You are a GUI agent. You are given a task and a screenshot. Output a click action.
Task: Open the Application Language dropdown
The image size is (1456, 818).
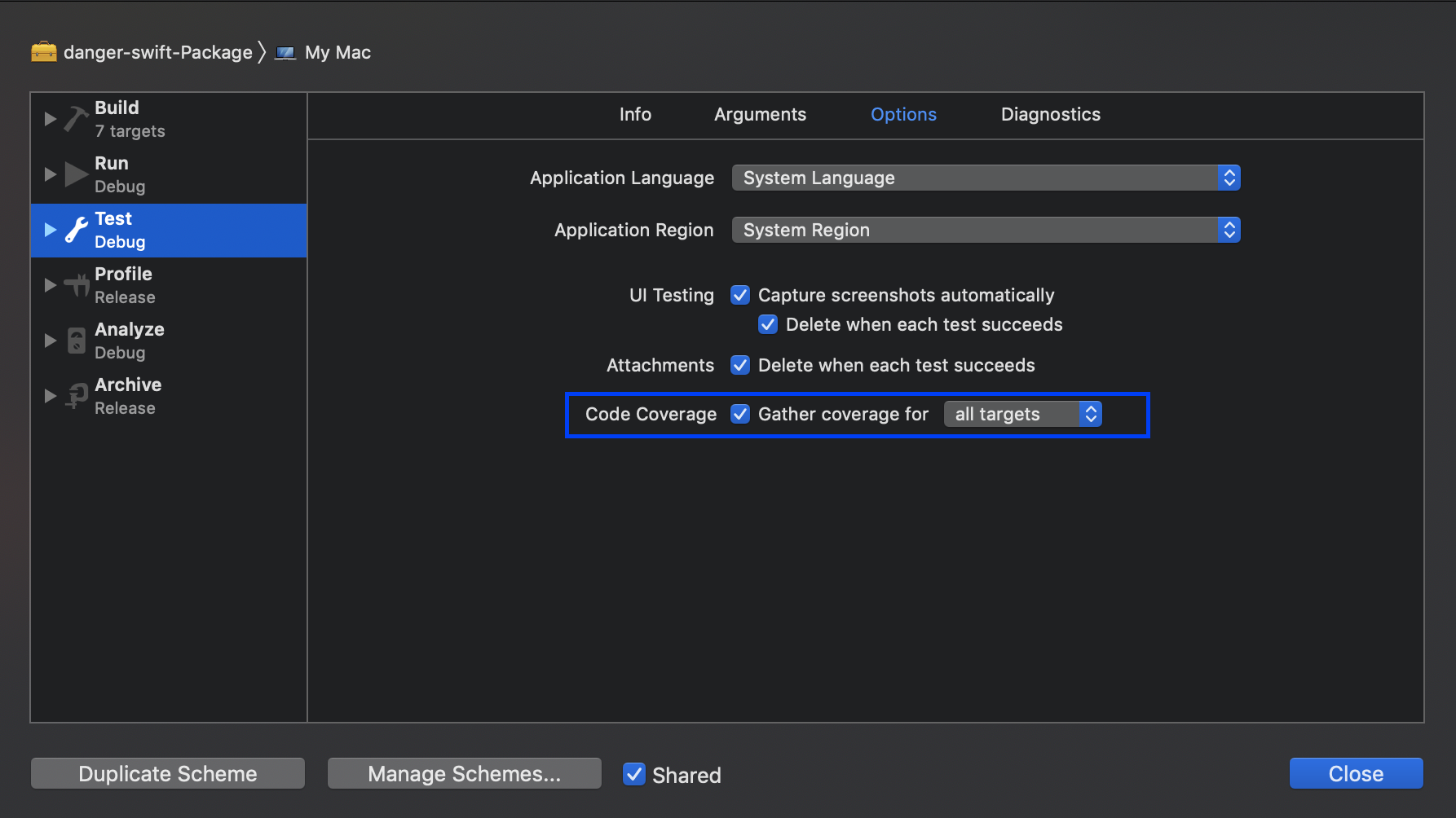click(986, 178)
